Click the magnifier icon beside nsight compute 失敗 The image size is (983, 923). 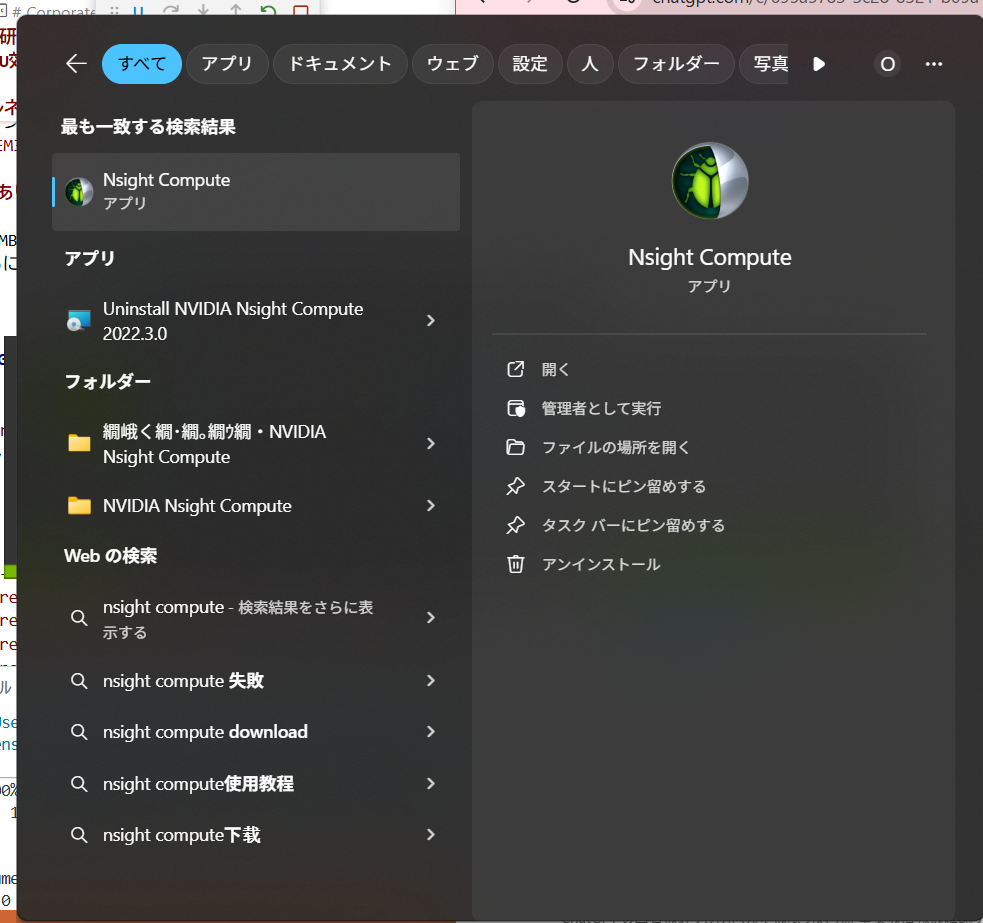pos(79,681)
